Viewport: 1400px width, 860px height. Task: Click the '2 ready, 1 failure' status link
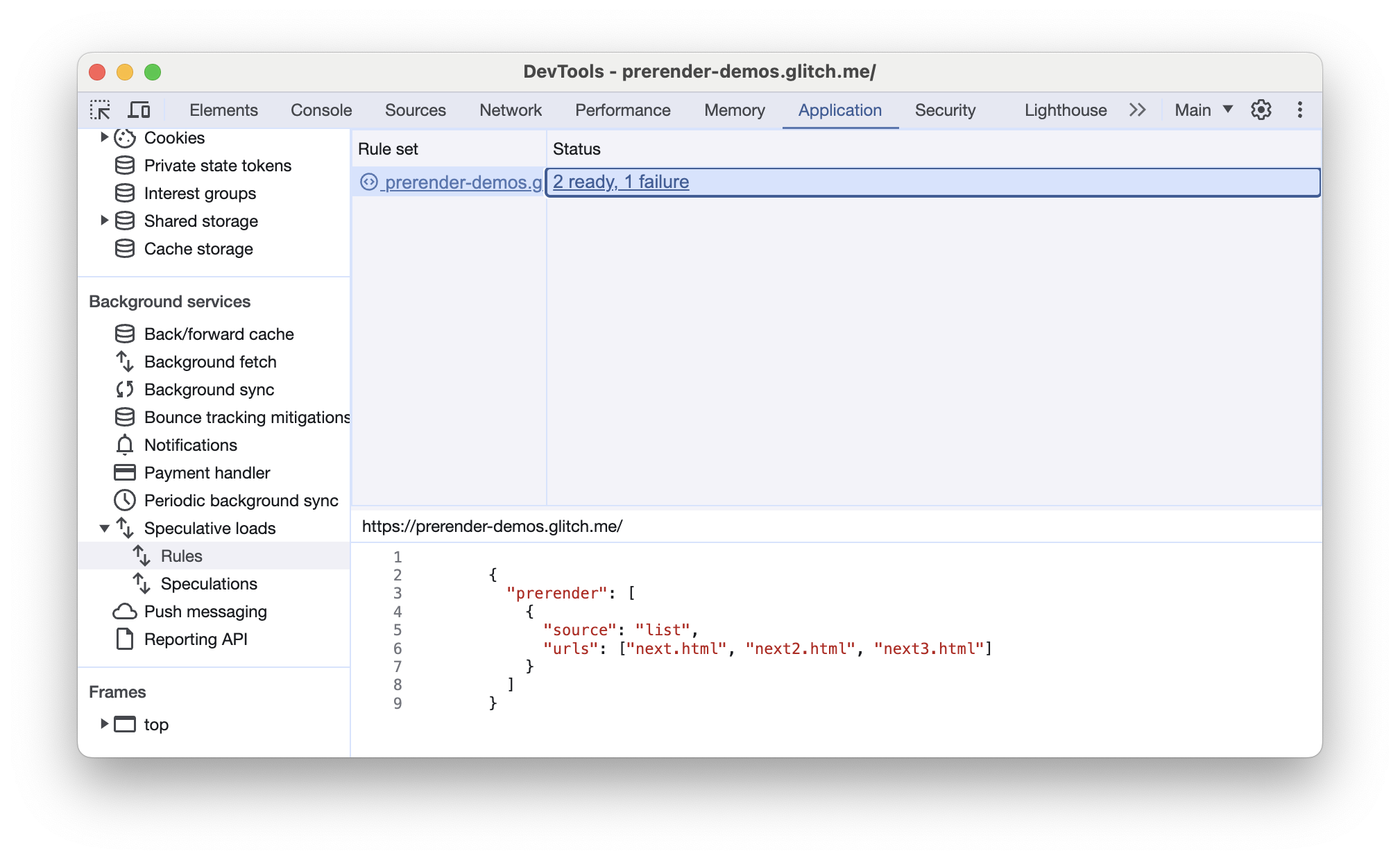[622, 181]
